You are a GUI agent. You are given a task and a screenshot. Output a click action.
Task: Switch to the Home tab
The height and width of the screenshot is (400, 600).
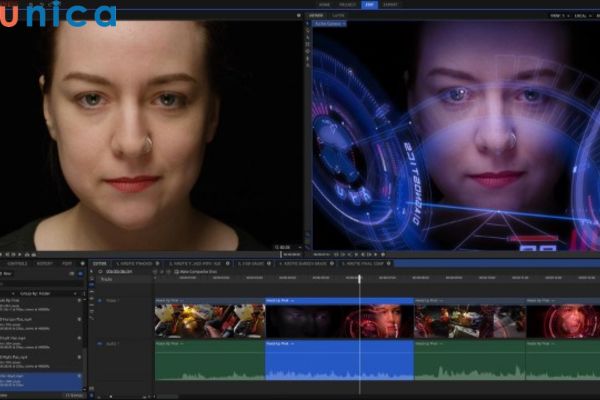(x=325, y=4)
